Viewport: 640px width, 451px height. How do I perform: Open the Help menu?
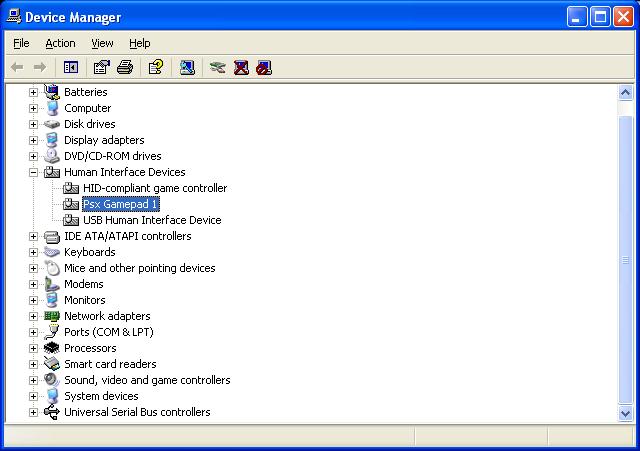point(140,43)
